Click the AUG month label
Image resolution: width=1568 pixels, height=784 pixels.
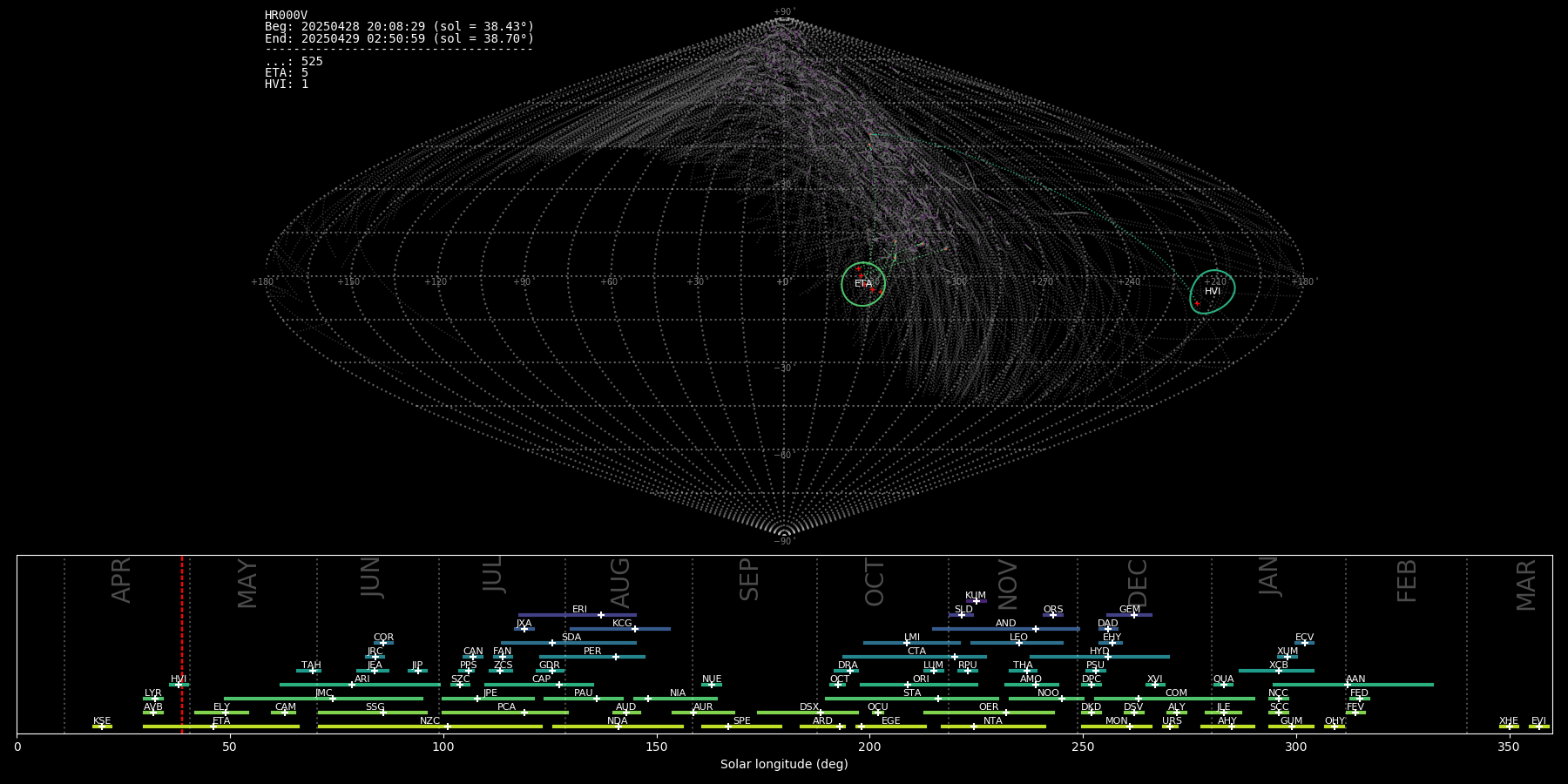click(620, 583)
